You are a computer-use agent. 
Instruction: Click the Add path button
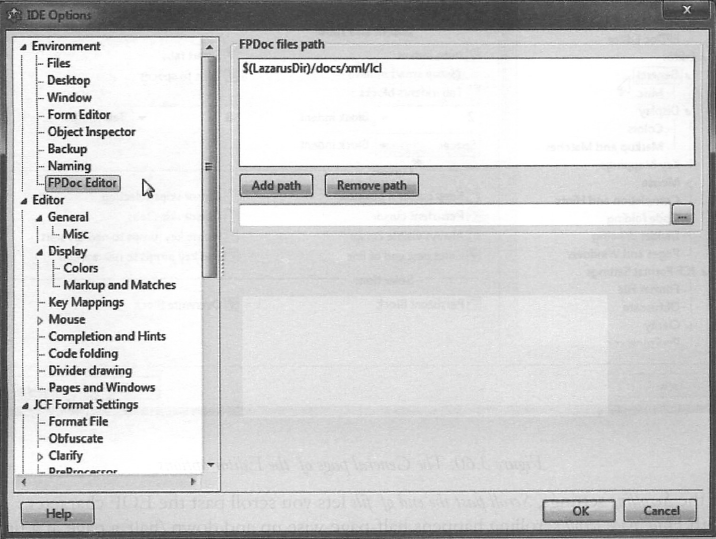(276, 185)
